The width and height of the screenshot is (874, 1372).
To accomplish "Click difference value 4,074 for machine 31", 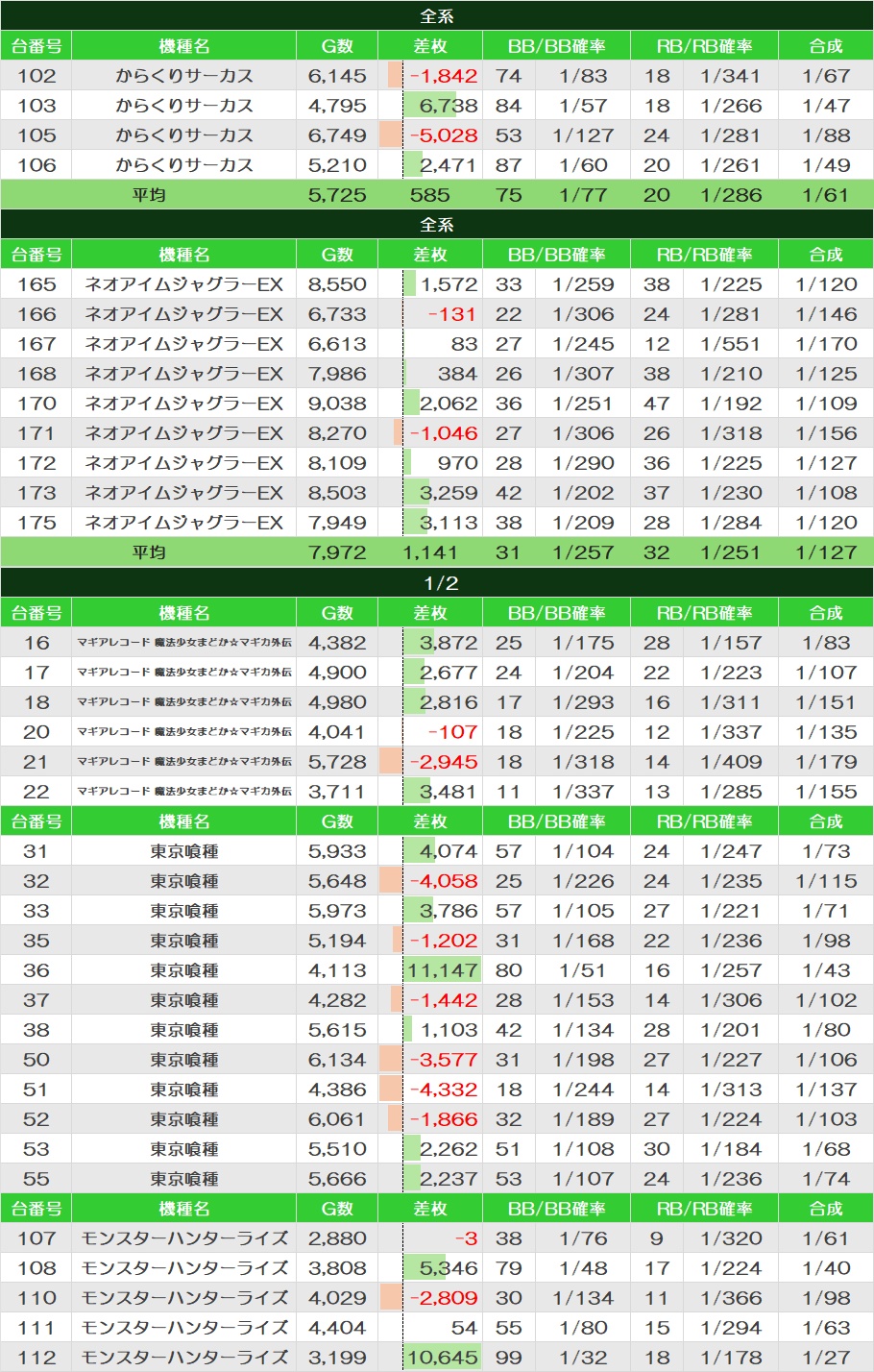I will pos(449,851).
